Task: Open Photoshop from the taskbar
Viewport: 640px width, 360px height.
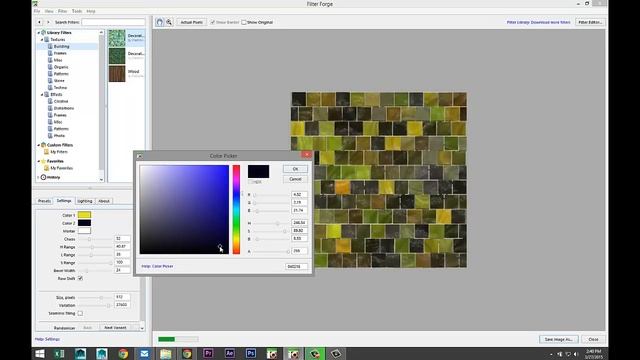Action: coord(251,354)
